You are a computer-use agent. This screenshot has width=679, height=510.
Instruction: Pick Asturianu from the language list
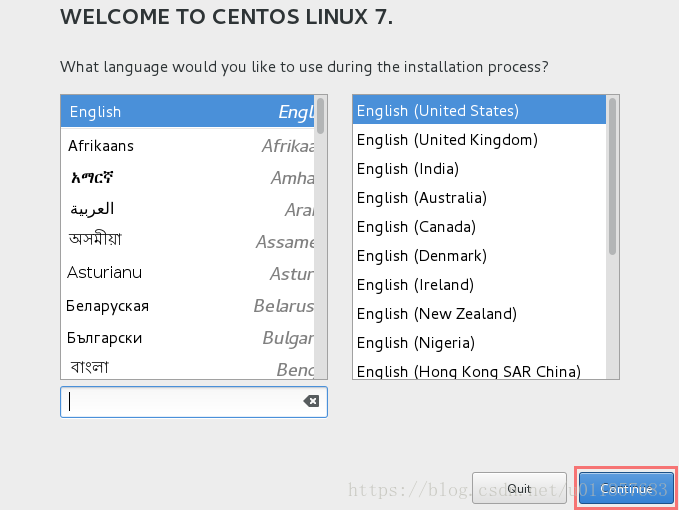(188, 273)
